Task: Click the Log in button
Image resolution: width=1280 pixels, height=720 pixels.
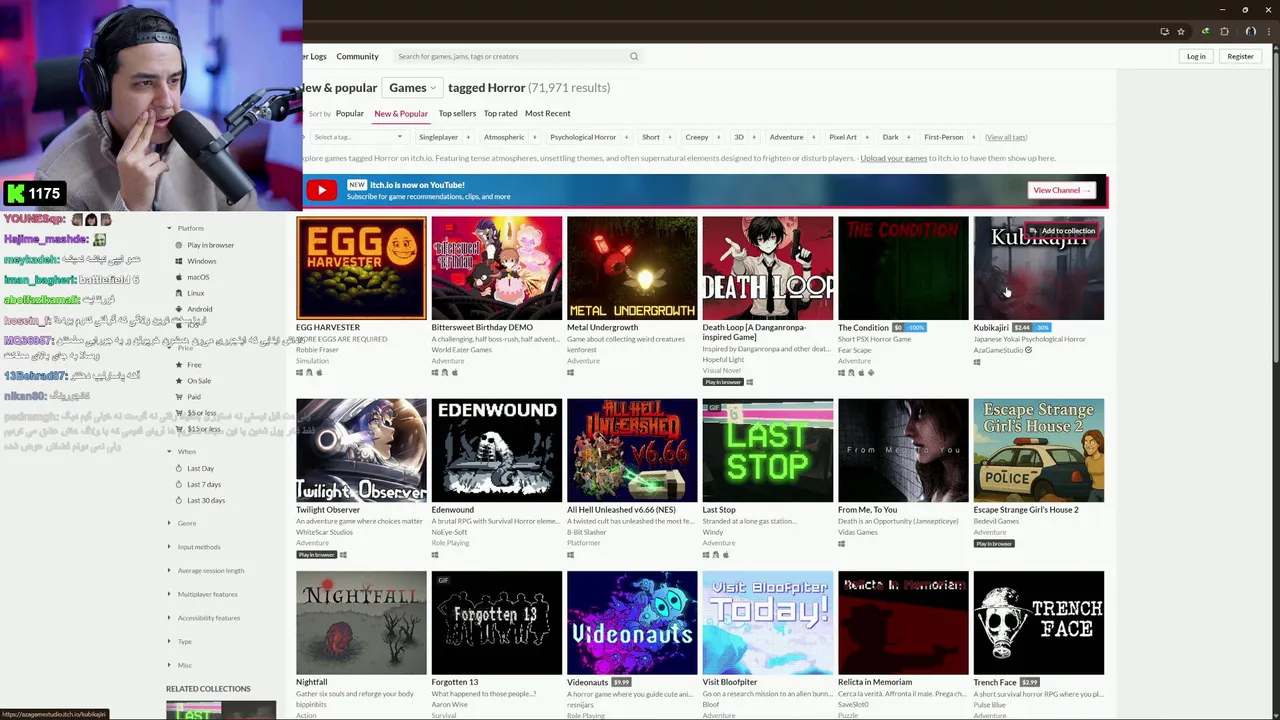Action: coord(1196,56)
